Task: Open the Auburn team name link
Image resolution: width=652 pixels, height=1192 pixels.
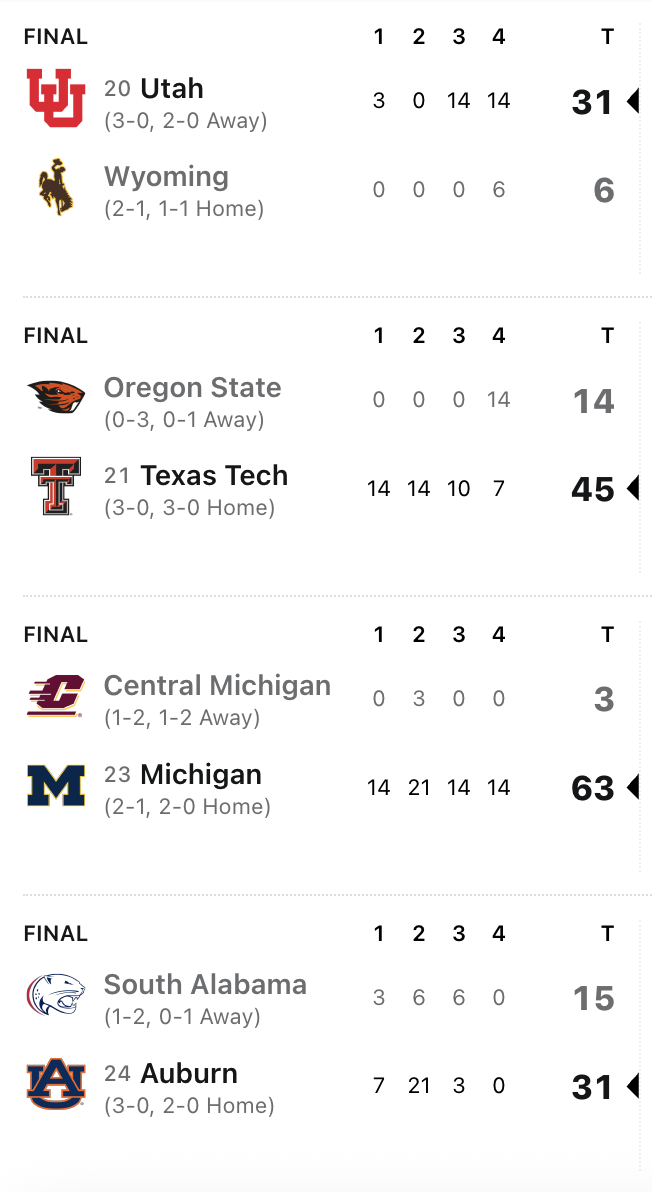Action: (189, 1073)
